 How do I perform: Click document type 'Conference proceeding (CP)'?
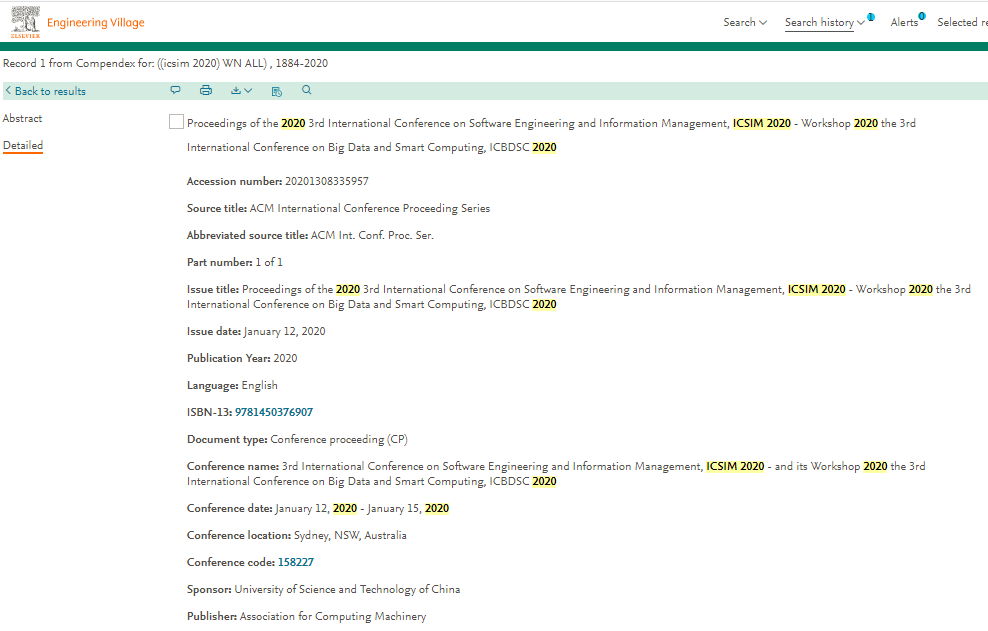pos(339,439)
